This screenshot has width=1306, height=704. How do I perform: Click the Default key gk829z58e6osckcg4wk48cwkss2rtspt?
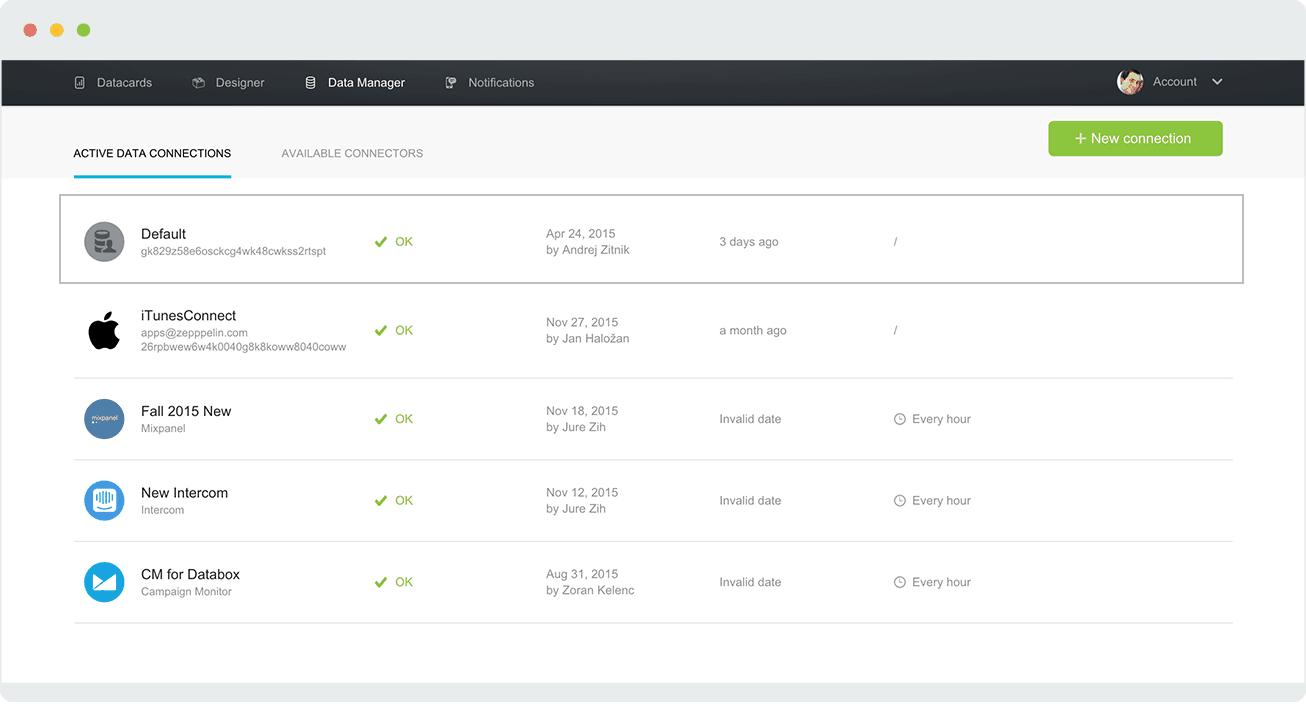coord(233,252)
